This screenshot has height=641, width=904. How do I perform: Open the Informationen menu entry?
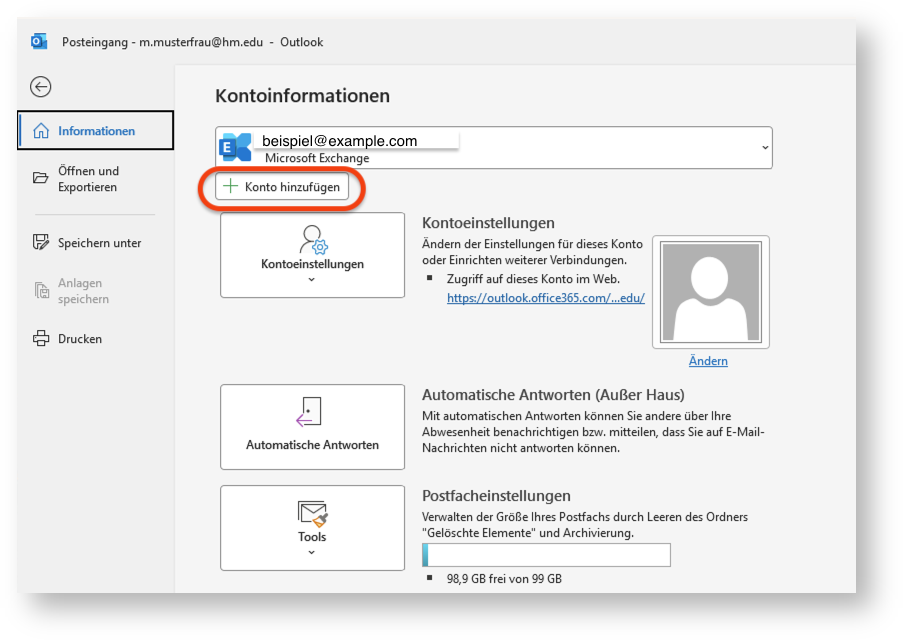(x=96, y=131)
